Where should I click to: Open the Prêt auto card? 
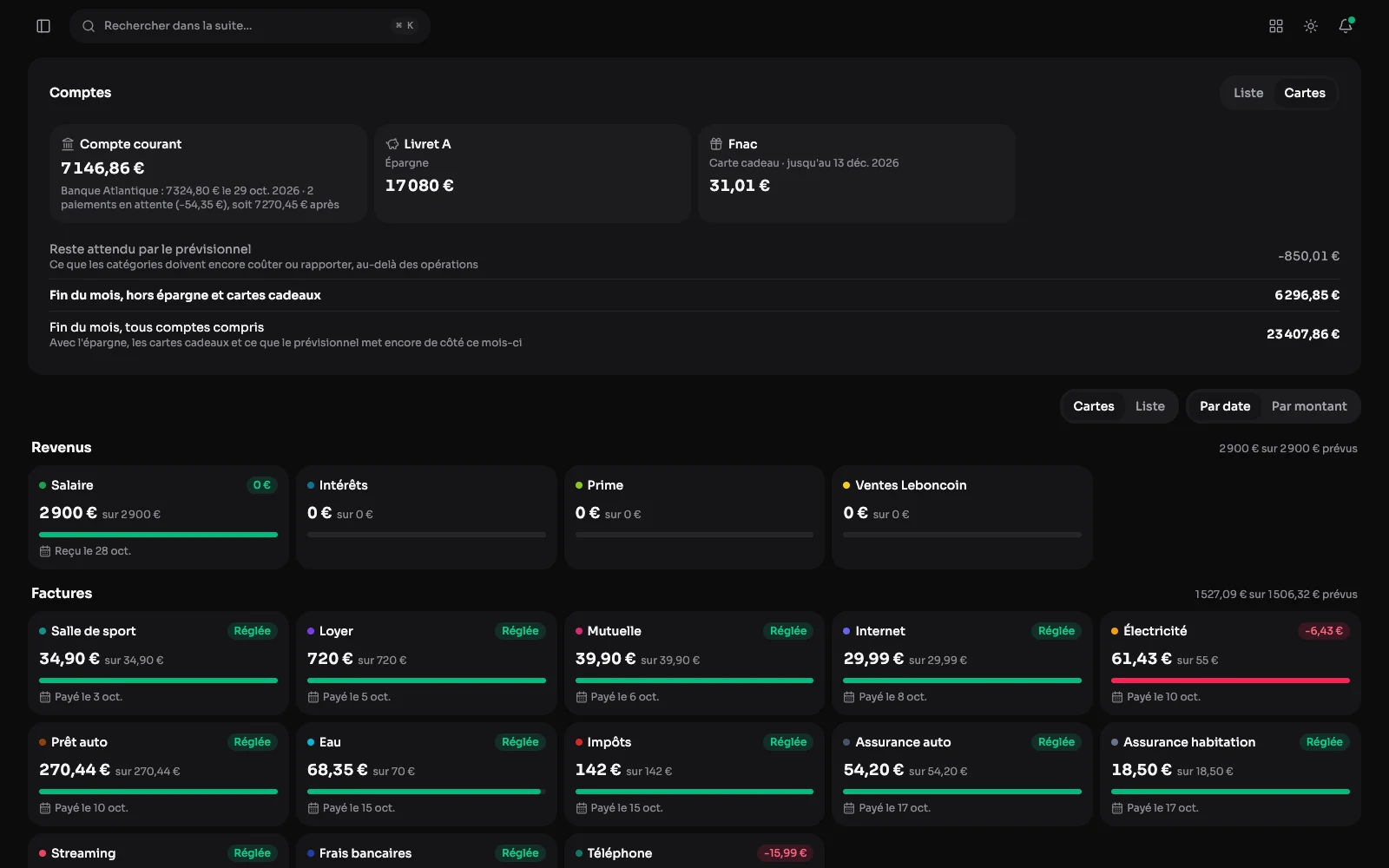point(158,774)
